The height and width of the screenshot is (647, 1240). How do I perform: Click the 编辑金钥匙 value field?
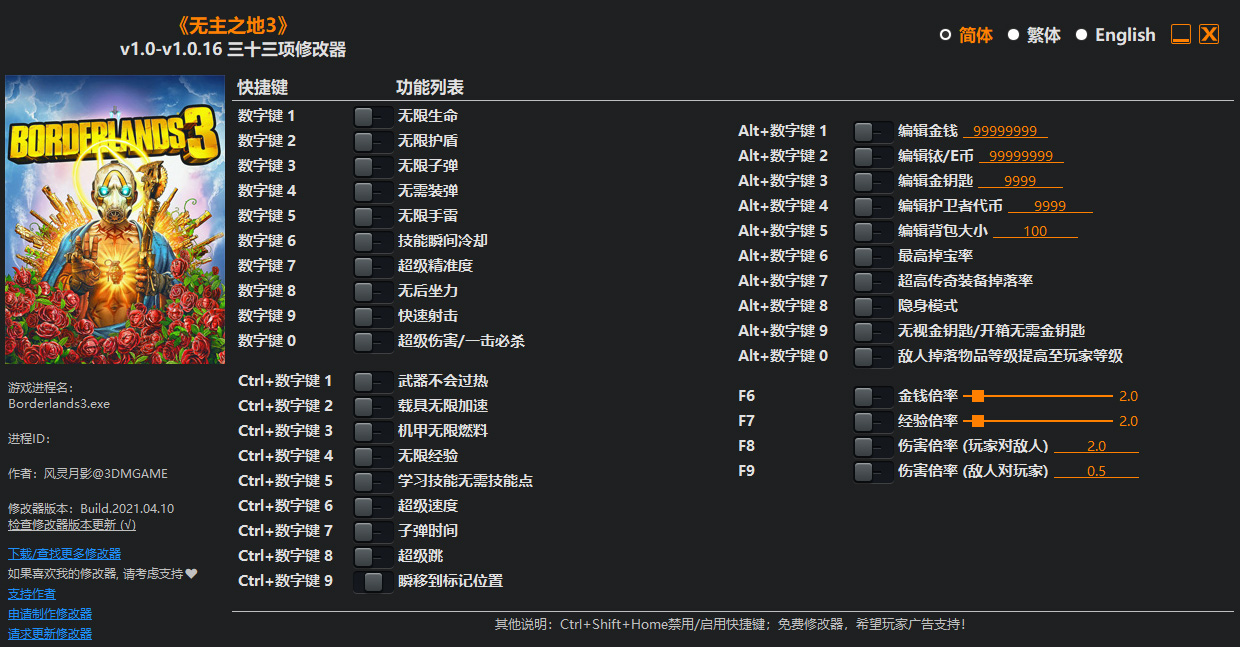coord(1020,181)
